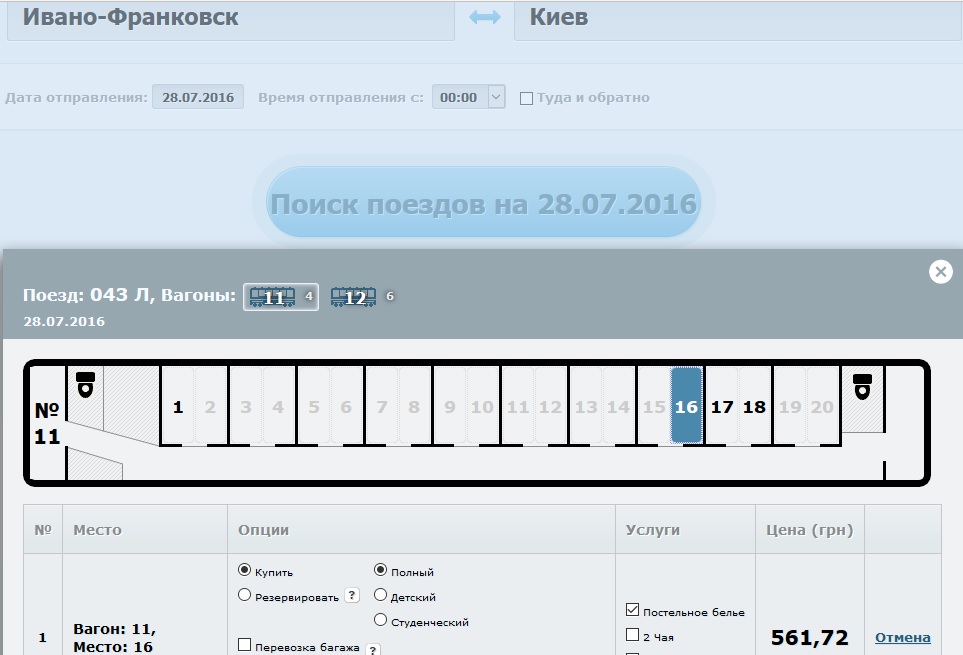Choose the Студенческий ticket type
963x655 pixels.
pyautogui.click(x=380, y=620)
